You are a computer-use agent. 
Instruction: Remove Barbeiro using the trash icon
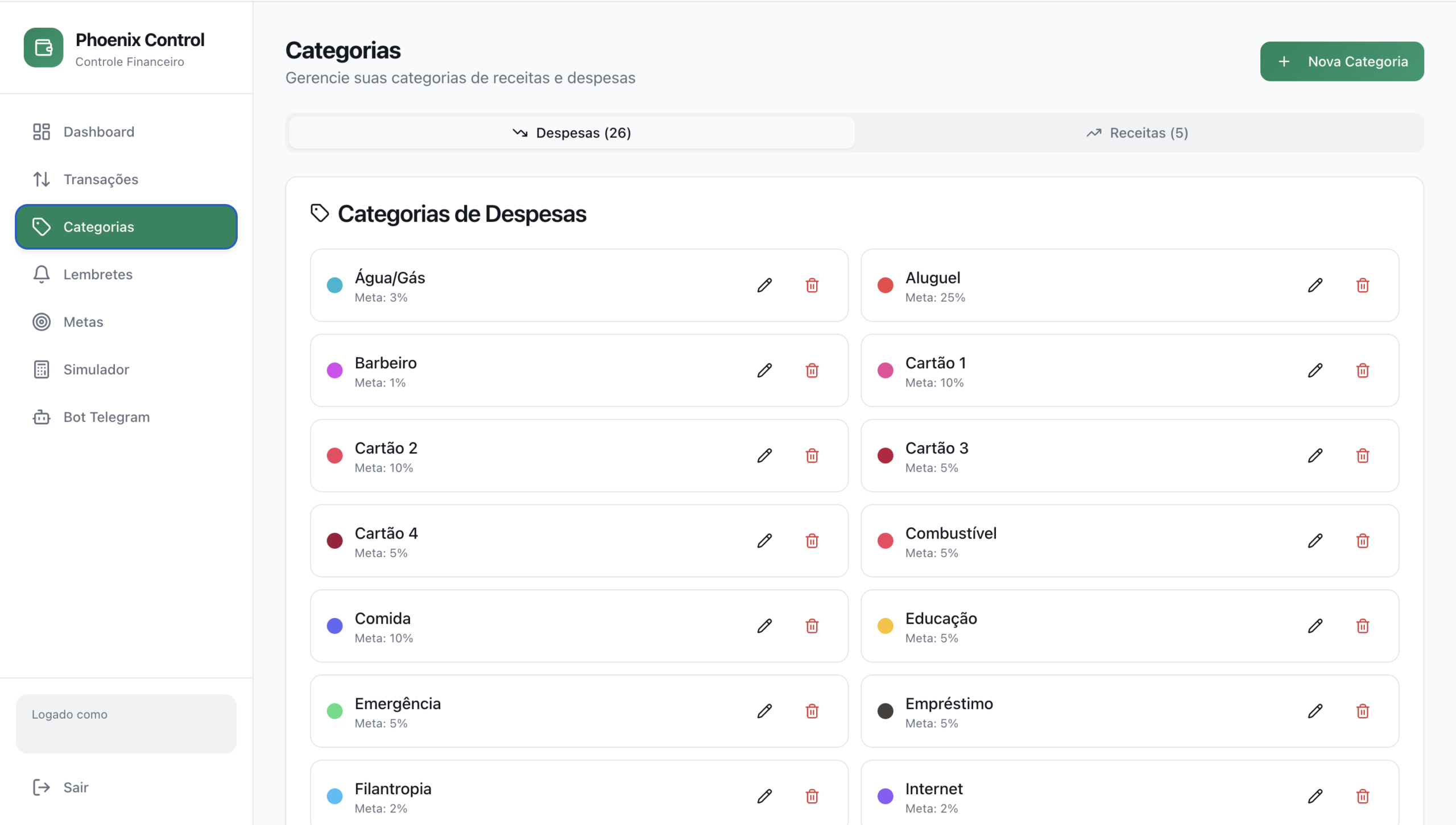(x=812, y=370)
